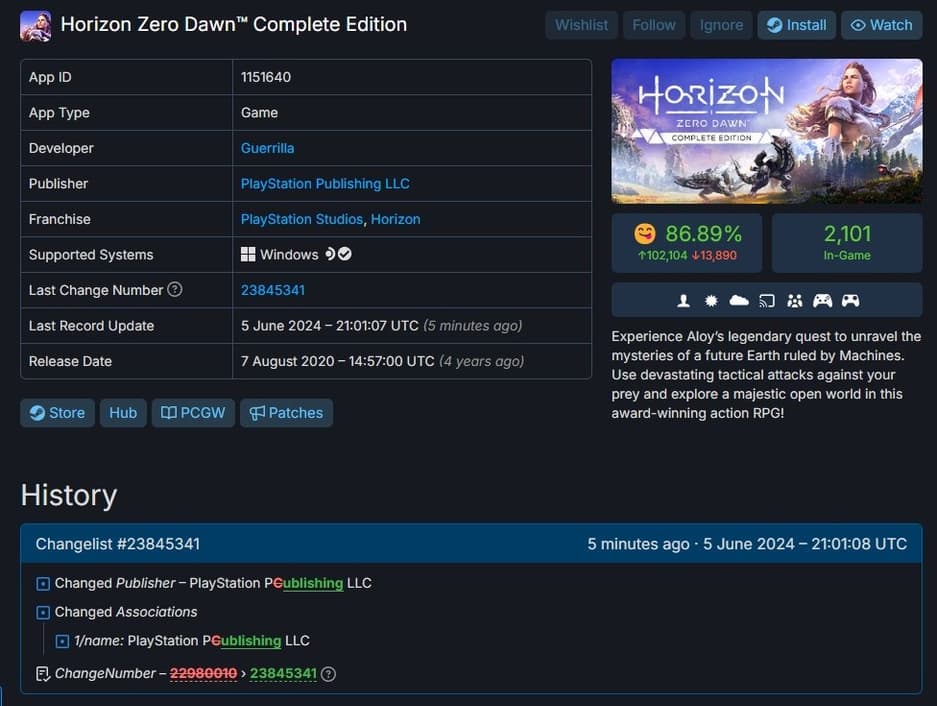Click the Steam Cloud icon
937x706 pixels.
point(739,301)
